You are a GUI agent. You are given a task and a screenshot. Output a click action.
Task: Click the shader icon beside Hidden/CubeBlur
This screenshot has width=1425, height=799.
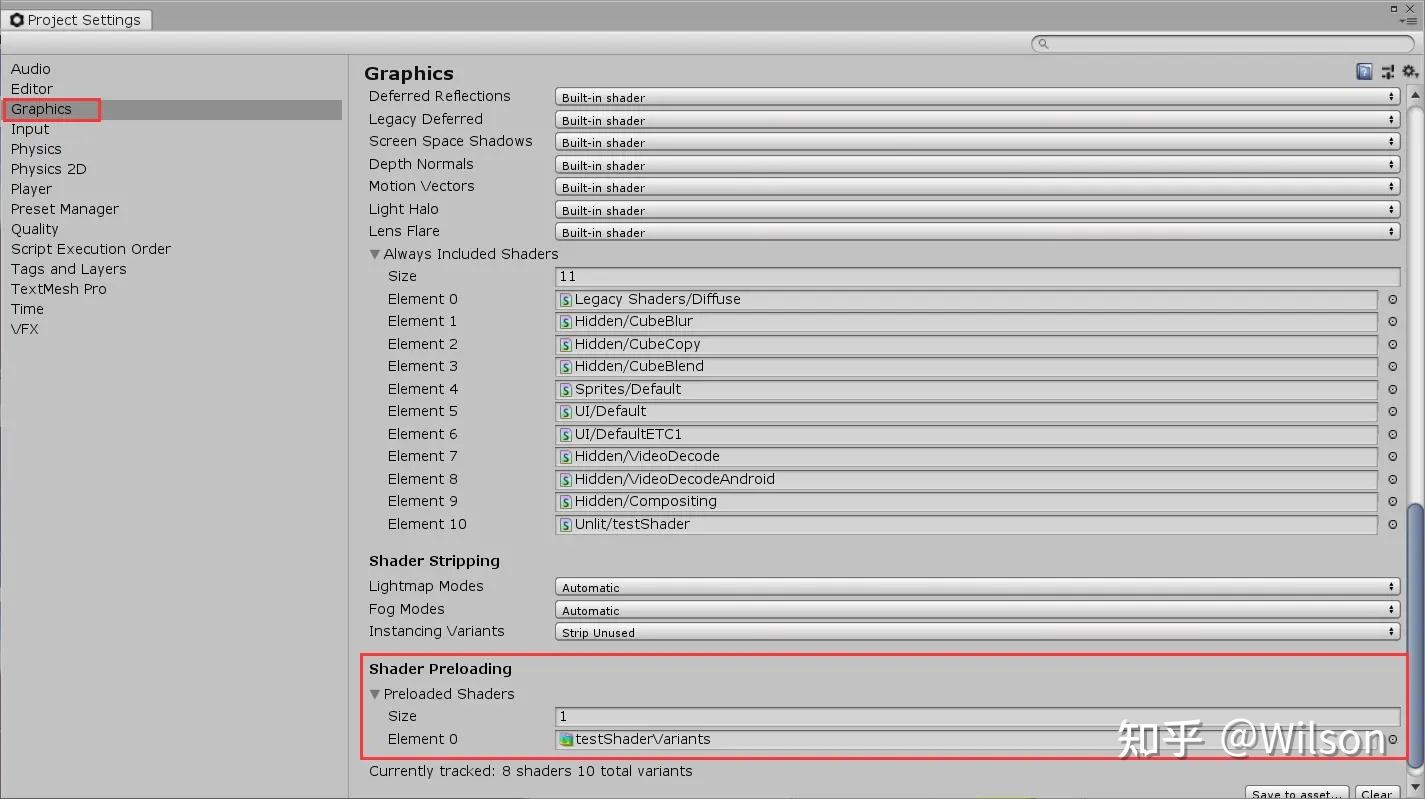click(x=566, y=321)
